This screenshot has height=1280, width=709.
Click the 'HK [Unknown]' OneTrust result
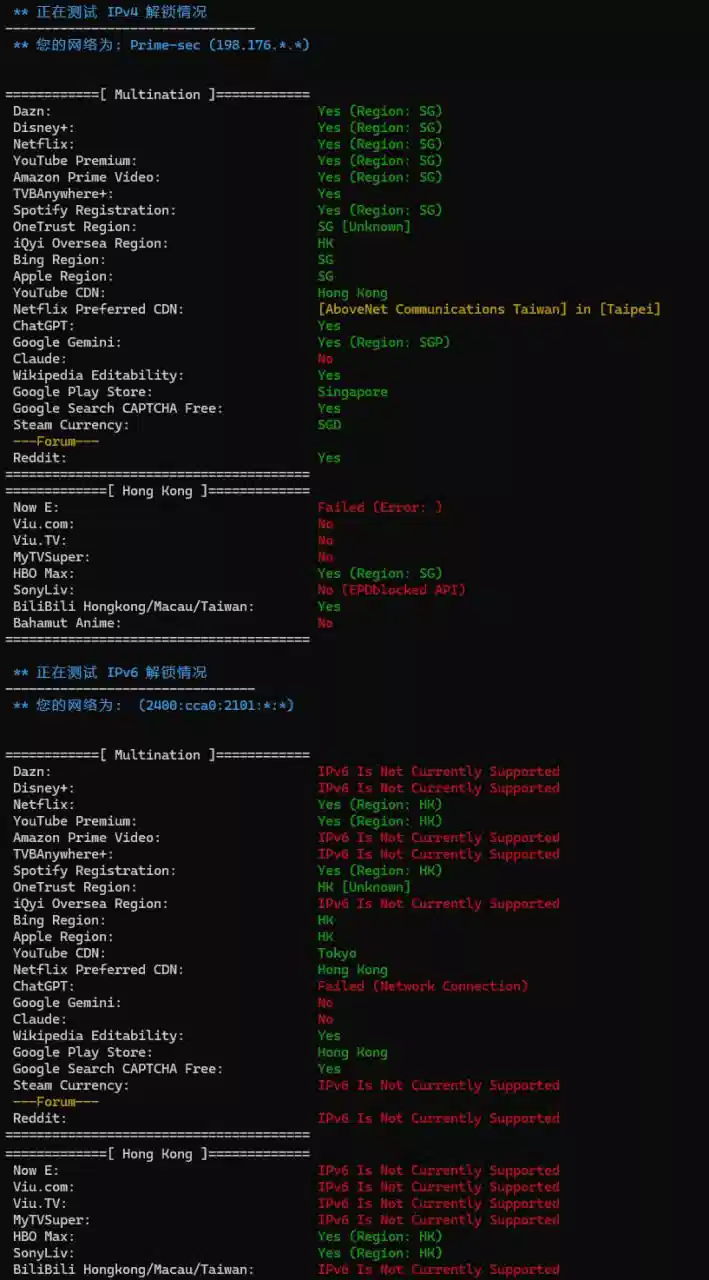[364, 887]
